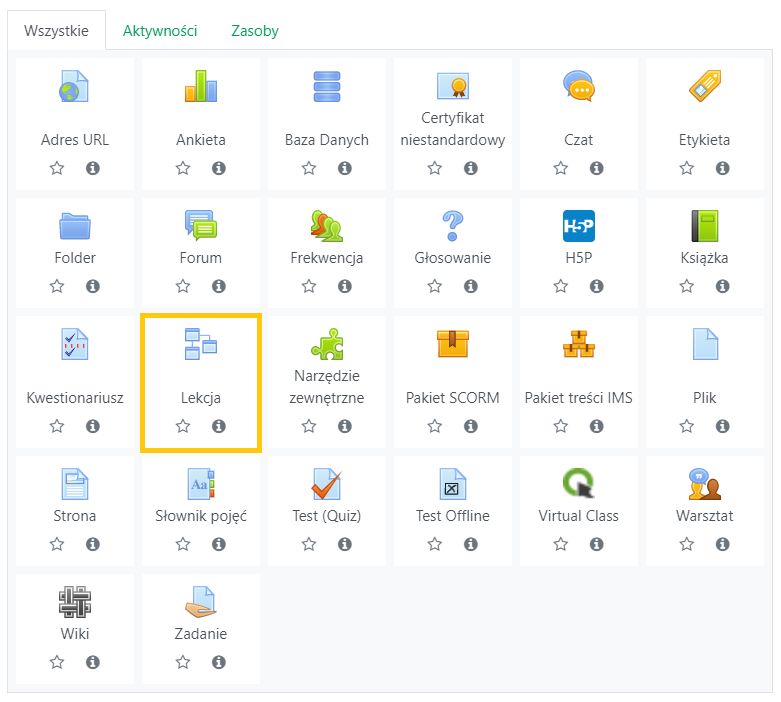Click the Pakiet treści IMS label
The image size is (781, 702).
click(578, 398)
